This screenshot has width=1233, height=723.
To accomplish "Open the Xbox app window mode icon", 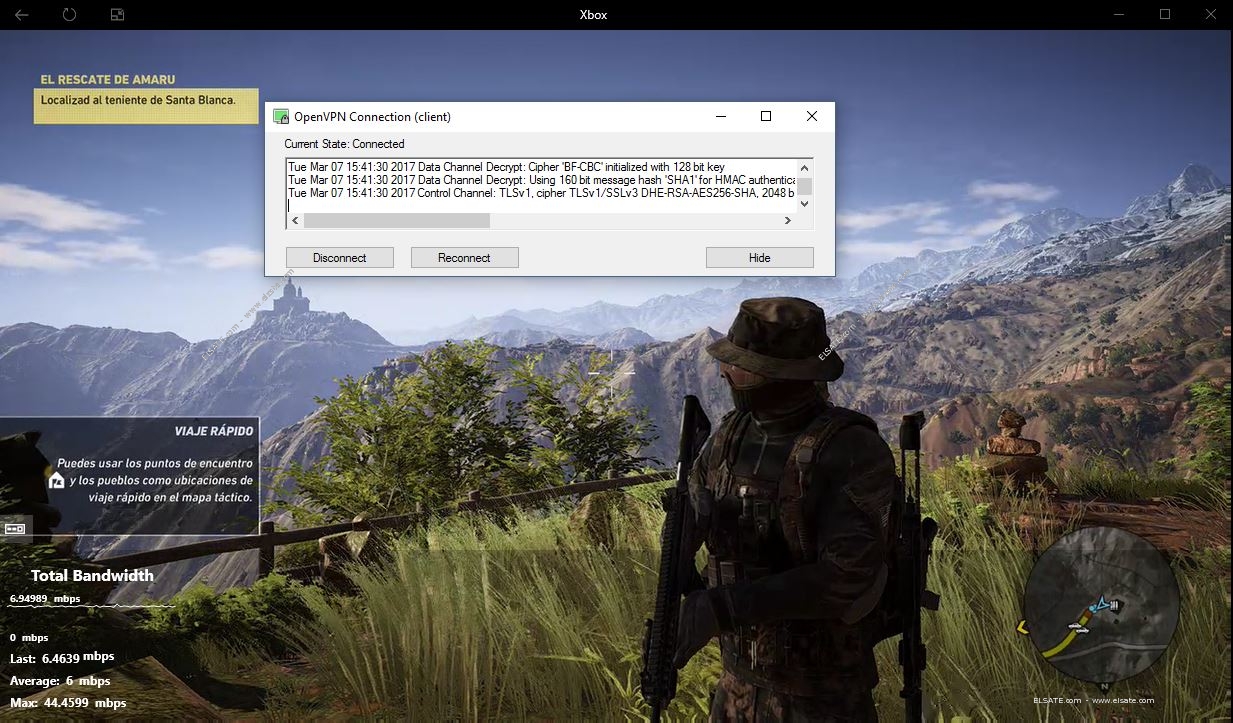I will click(117, 15).
